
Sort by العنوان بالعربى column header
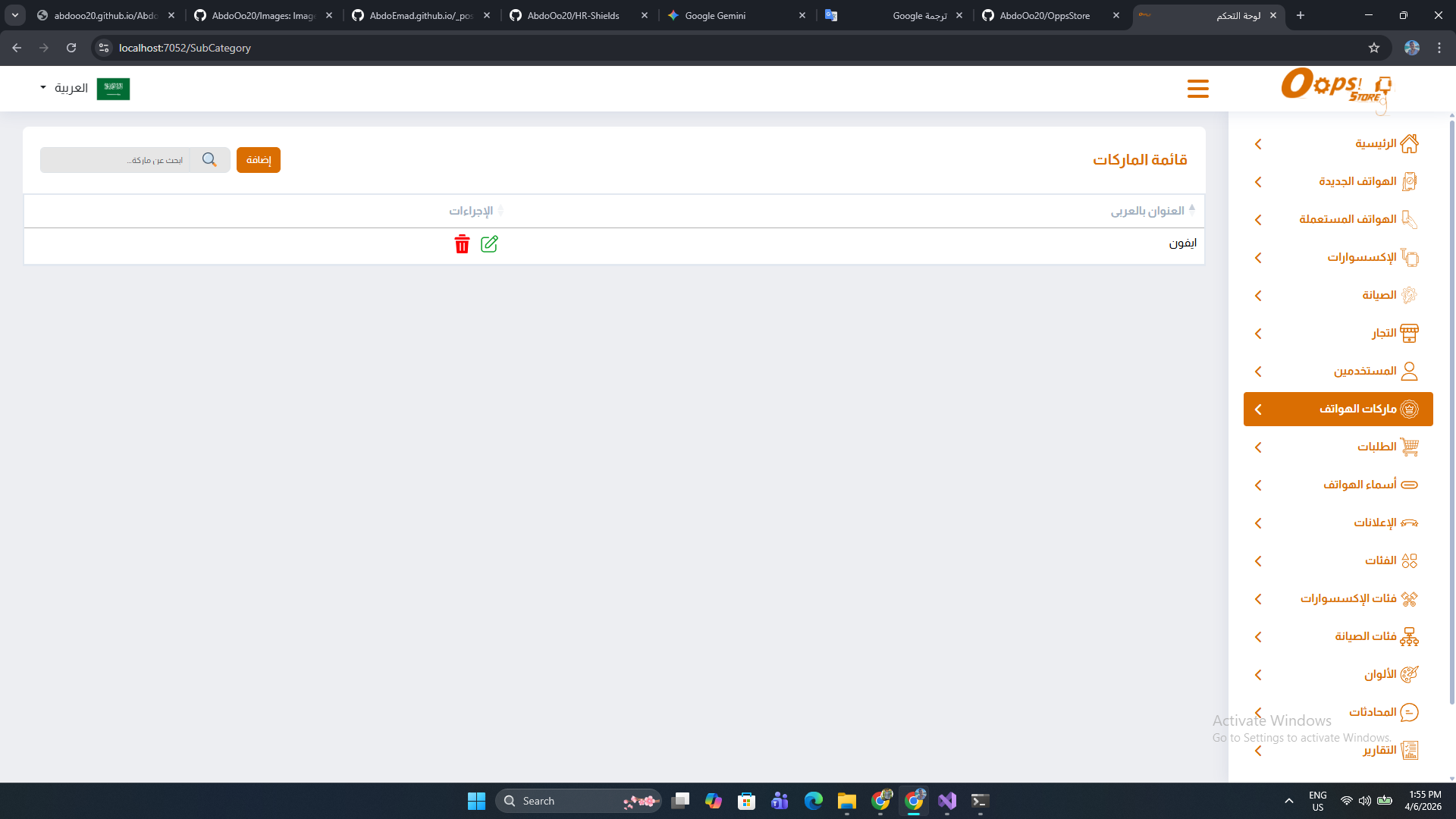click(1147, 211)
